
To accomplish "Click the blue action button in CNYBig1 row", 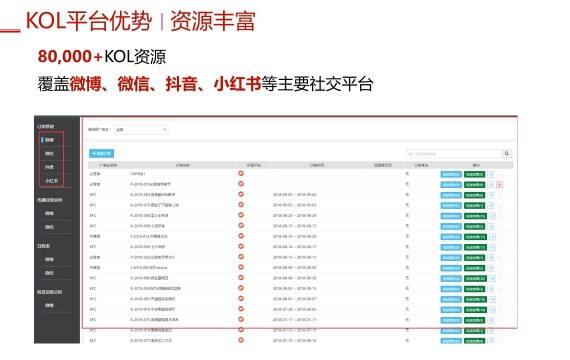I will 451,175.
